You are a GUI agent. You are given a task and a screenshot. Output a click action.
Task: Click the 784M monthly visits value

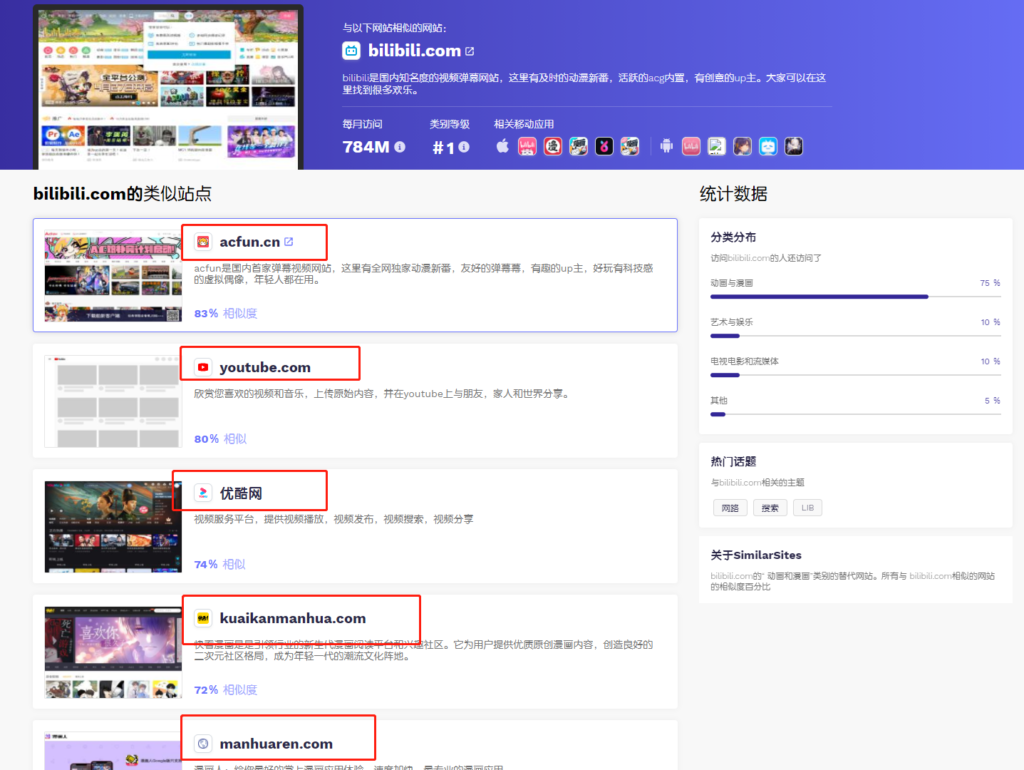(366, 147)
